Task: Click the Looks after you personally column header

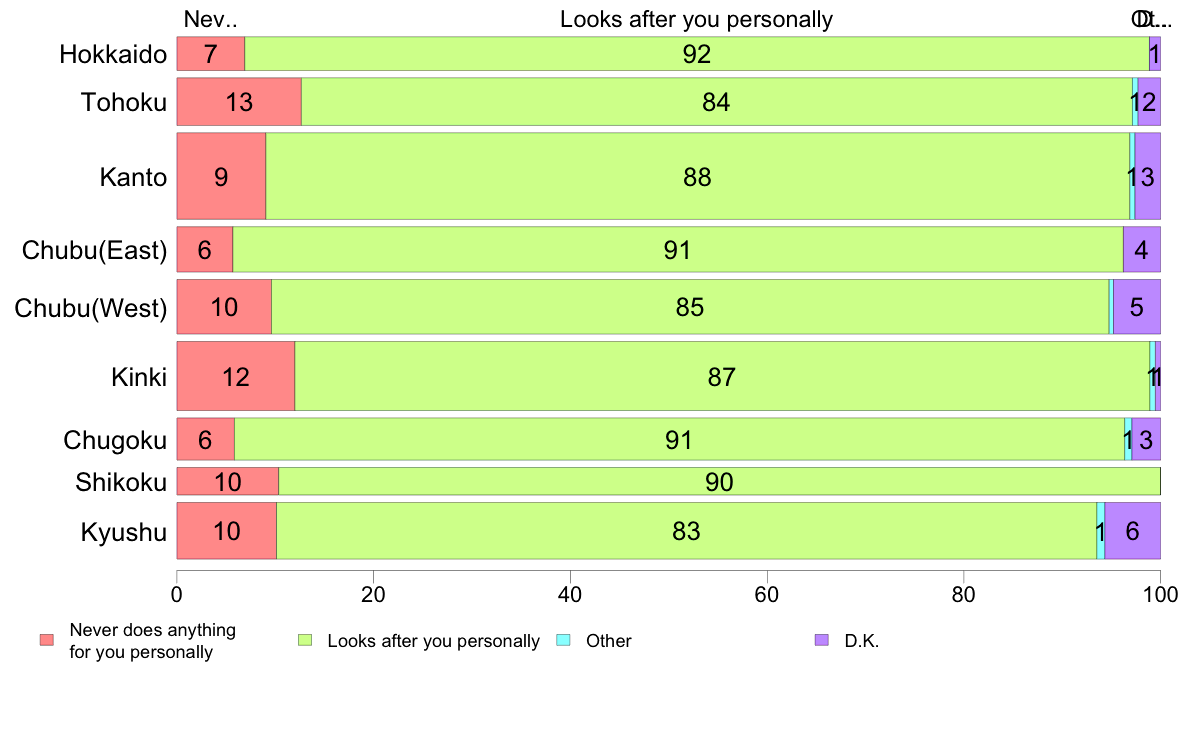Action: point(696,20)
